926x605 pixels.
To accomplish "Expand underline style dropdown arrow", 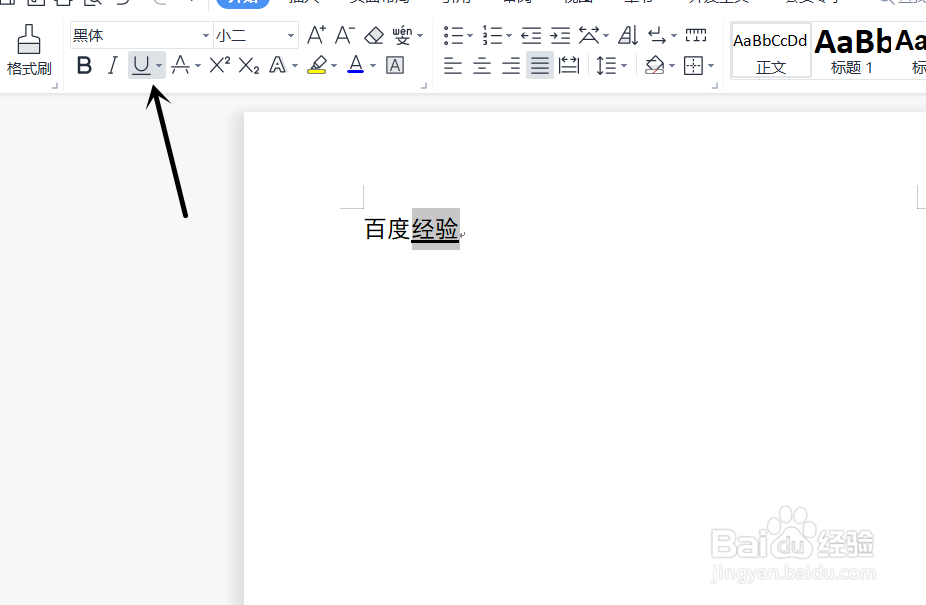I will click(159, 66).
